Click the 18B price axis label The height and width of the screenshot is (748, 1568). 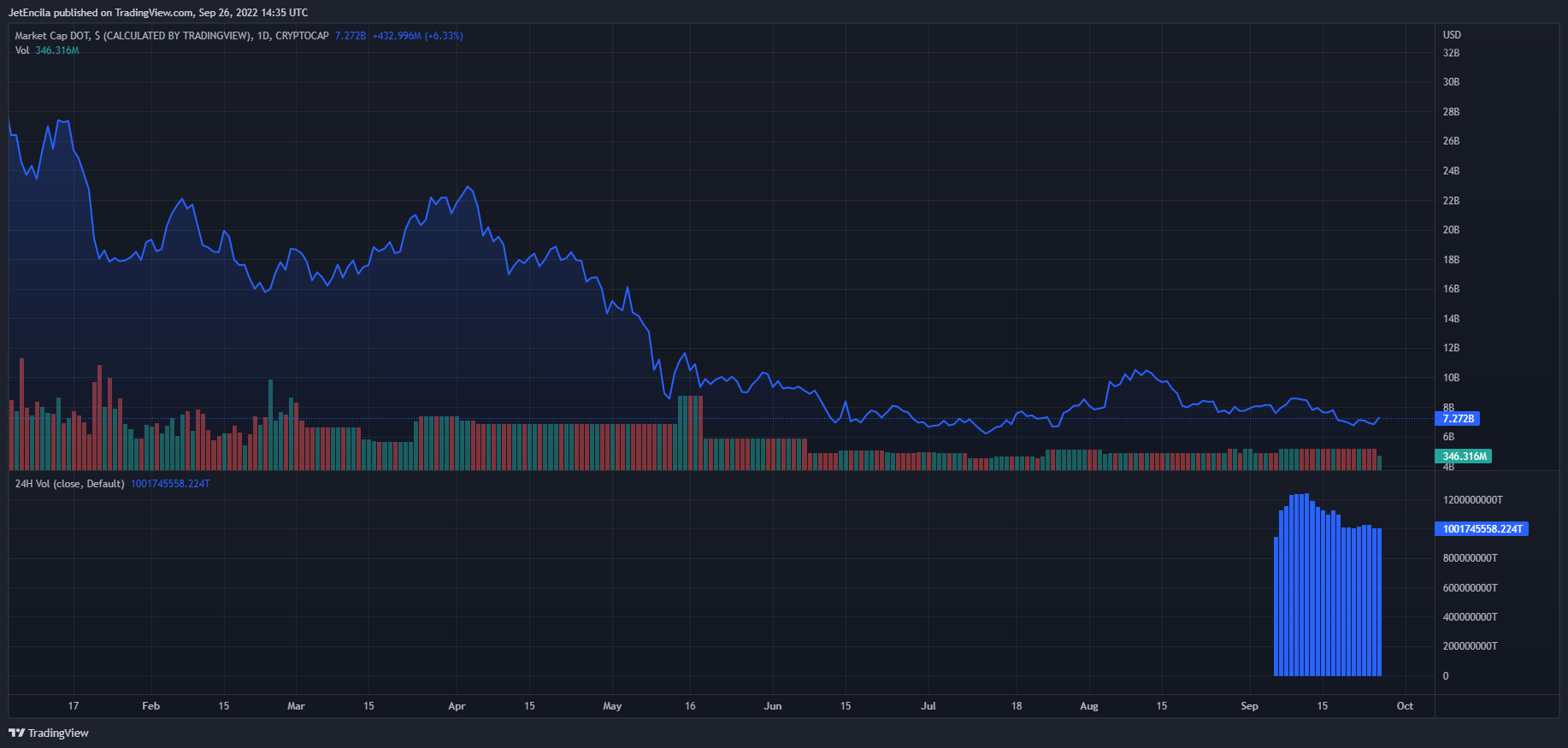tap(1451, 260)
